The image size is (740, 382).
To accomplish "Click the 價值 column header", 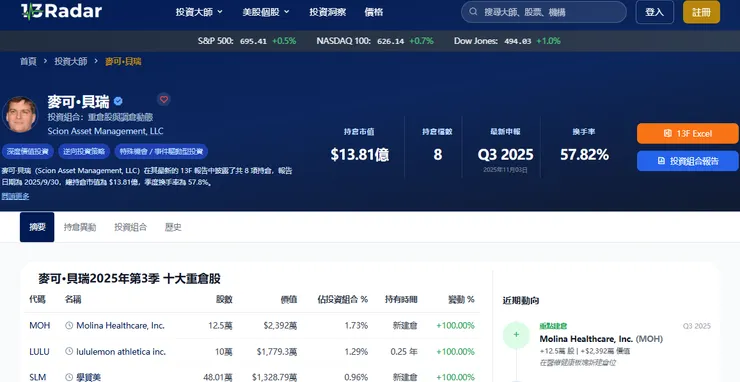I will (289, 299).
